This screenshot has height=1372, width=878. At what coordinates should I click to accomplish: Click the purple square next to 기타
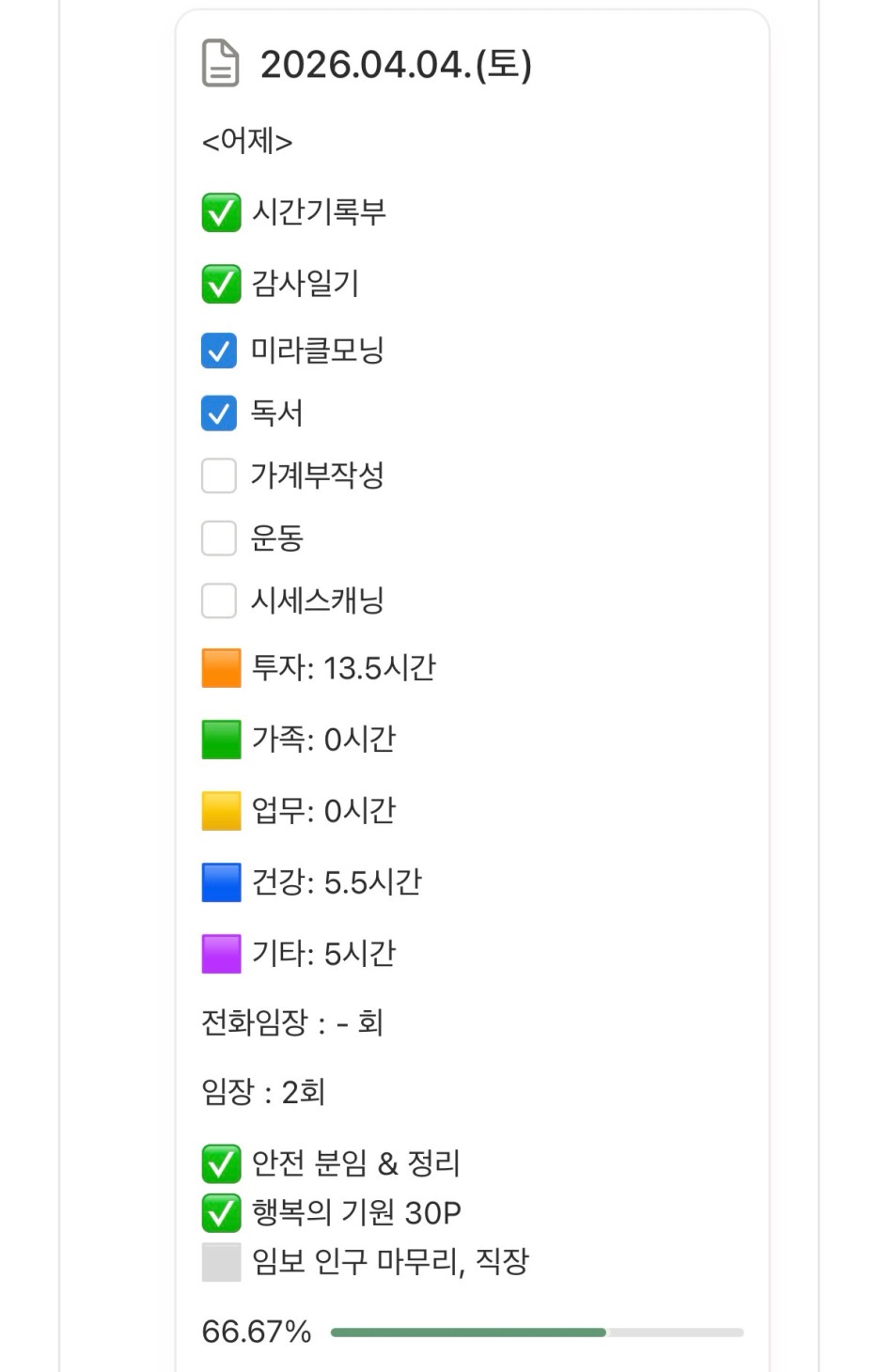coord(221,954)
